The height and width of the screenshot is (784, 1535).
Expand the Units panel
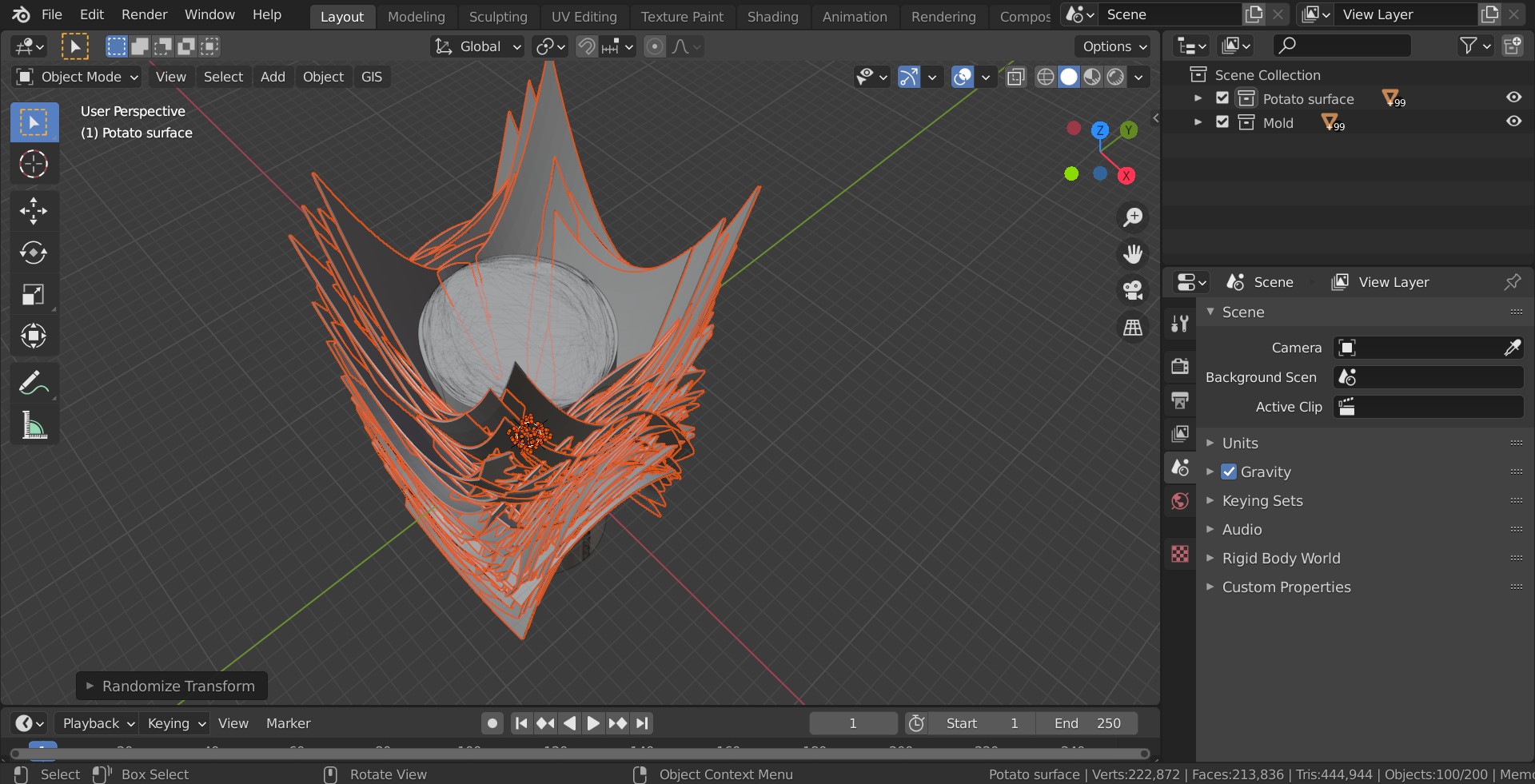coord(1240,444)
